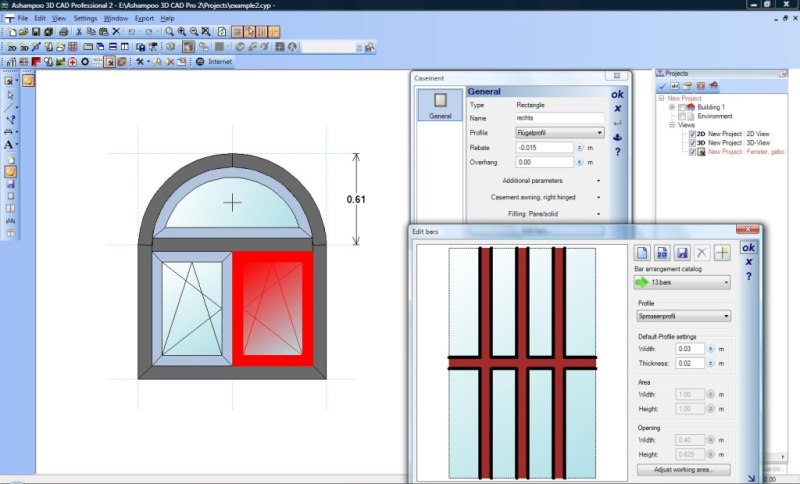The height and width of the screenshot is (484, 800).
Task: Open the File menu
Action: pos(22,18)
